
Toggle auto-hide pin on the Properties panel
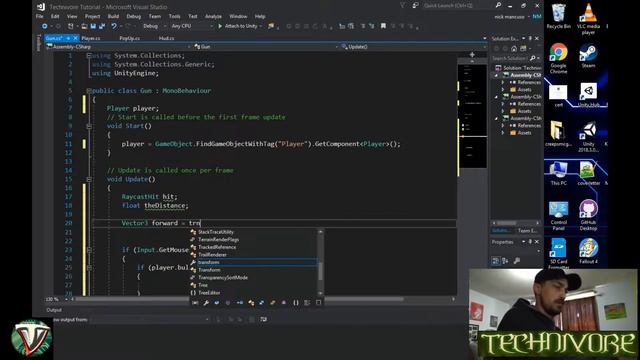point(530,242)
